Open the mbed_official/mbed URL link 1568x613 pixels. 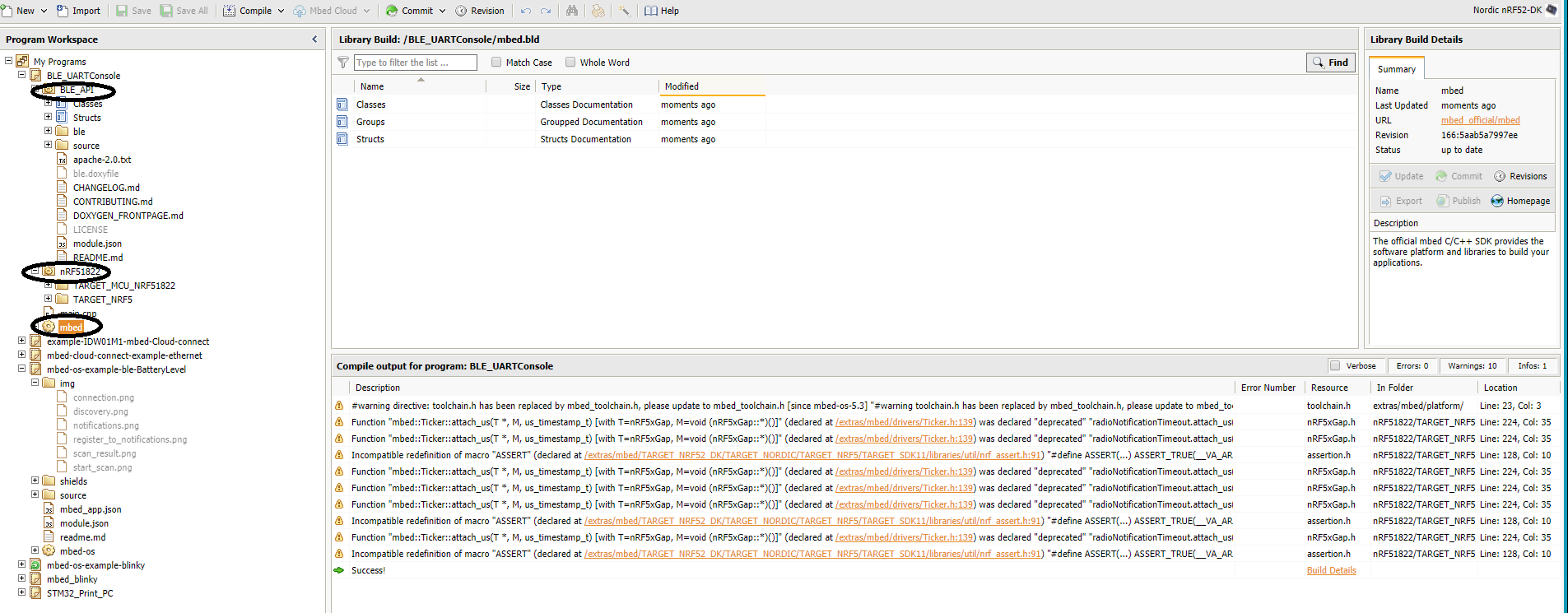click(x=1480, y=120)
